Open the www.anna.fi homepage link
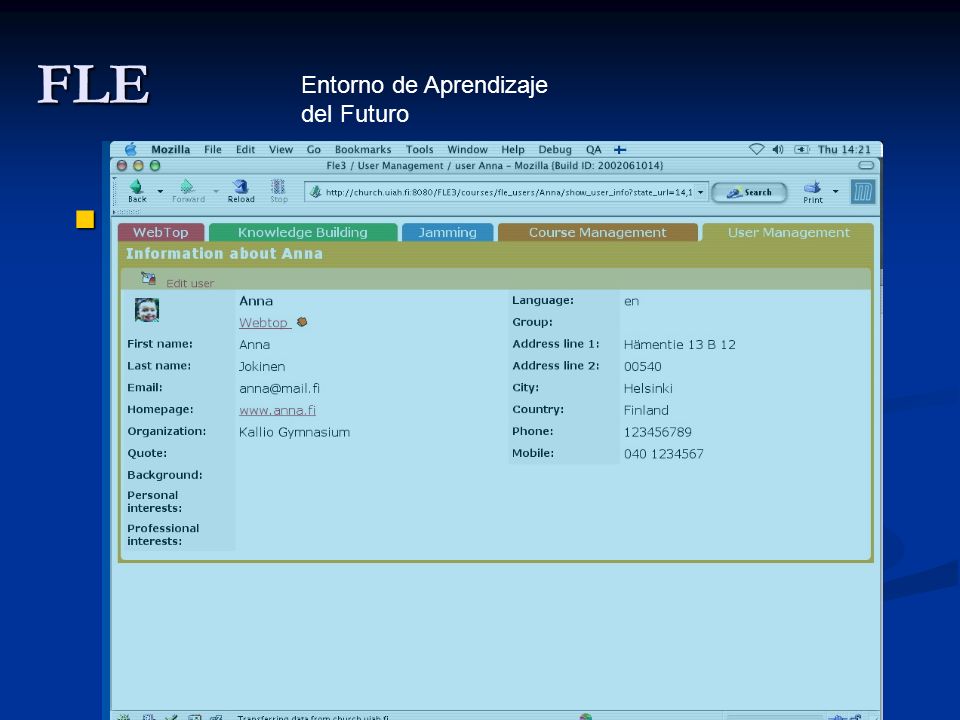This screenshot has width=960, height=720. (x=277, y=410)
